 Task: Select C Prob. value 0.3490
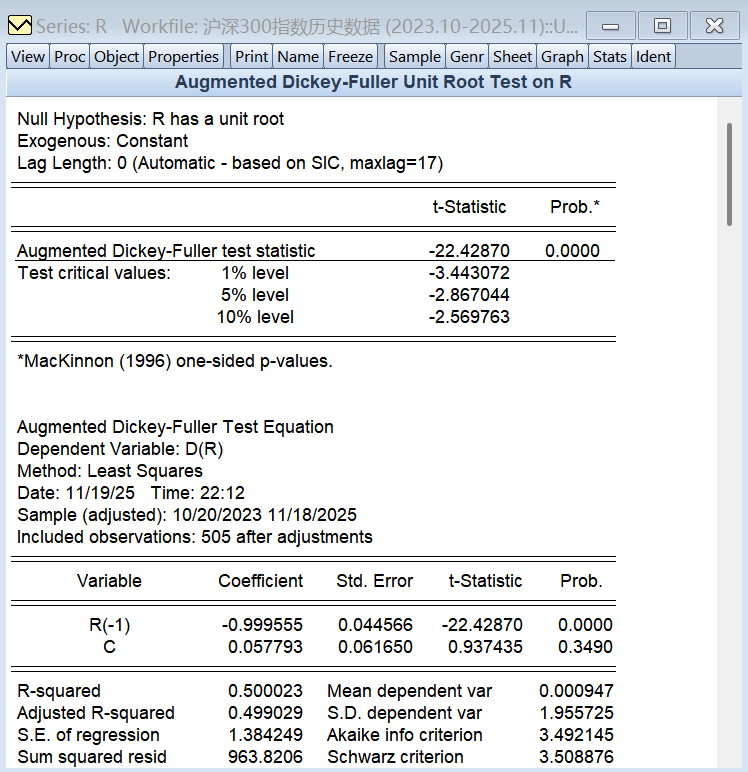[x=585, y=646]
